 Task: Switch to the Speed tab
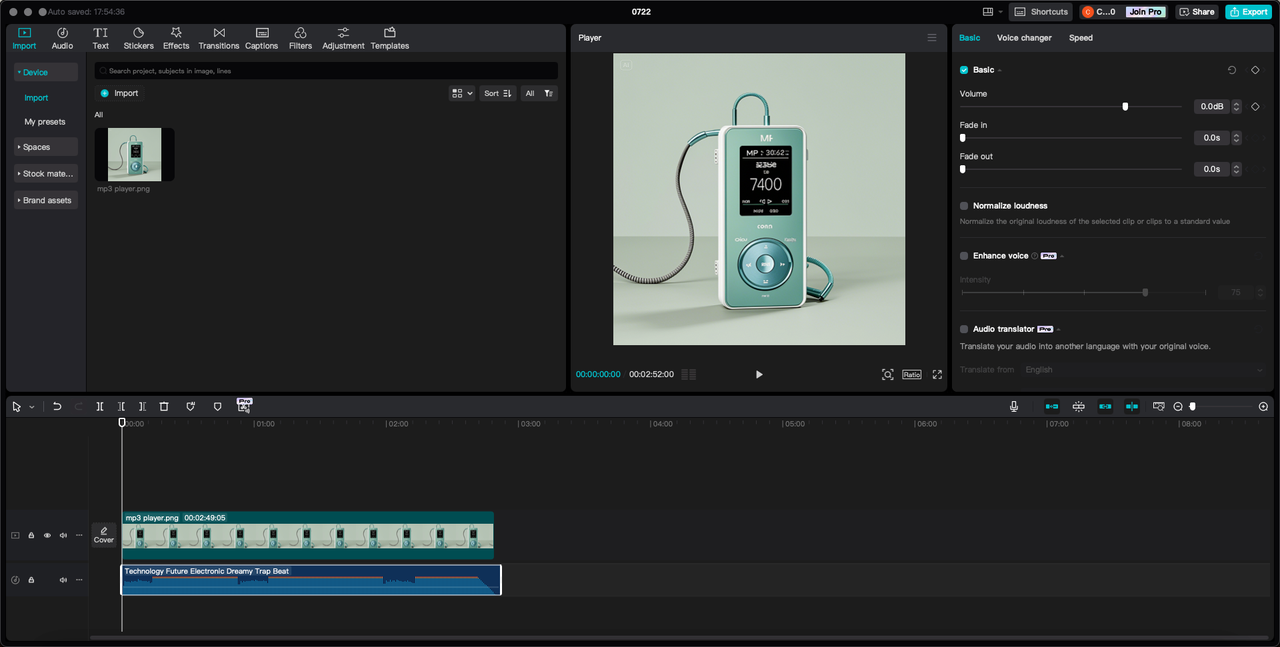tap(1080, 38)
